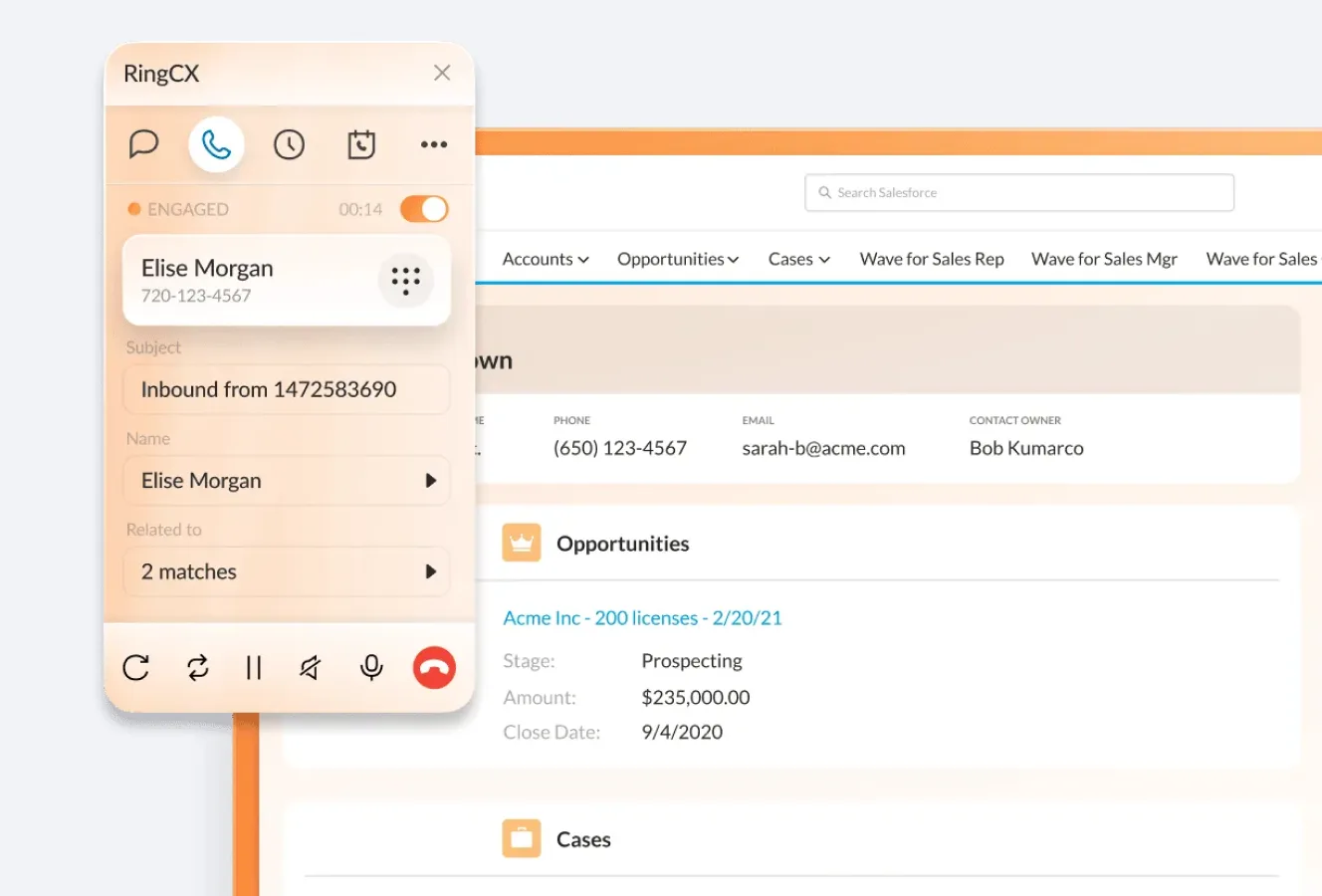
Task: Open the Opportunities dropdown menu
Action: coord(678,259)
